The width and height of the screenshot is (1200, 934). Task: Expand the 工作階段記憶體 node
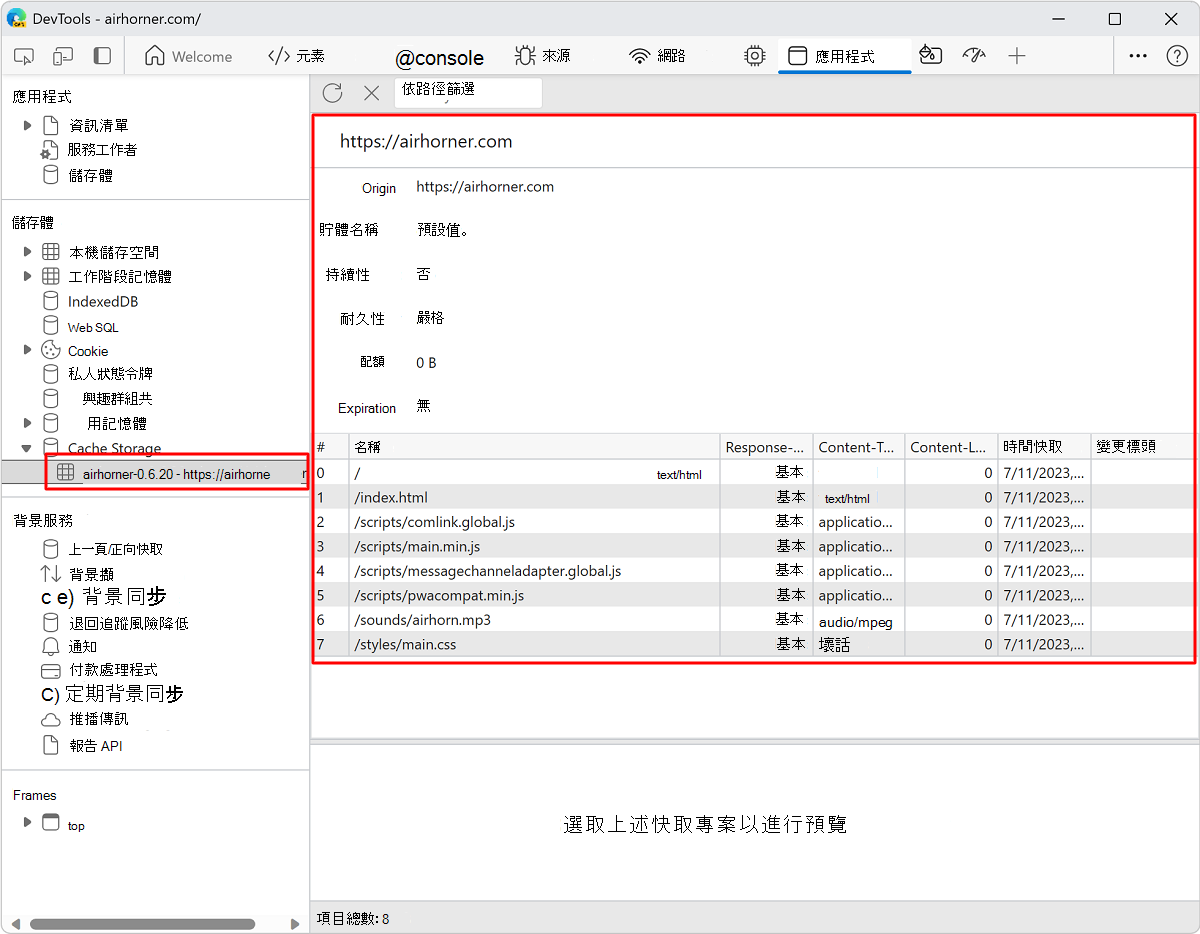tap(28, 276)
